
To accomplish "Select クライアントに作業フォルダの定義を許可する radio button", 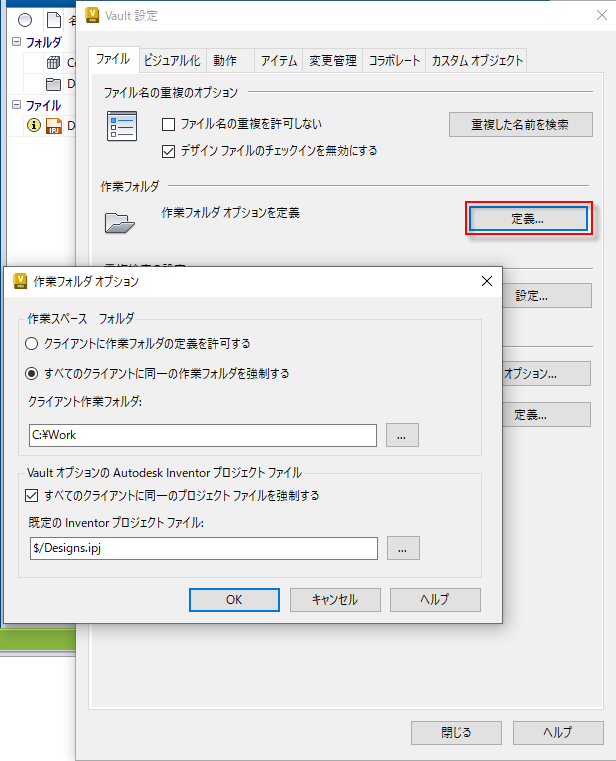I will 32,344.
